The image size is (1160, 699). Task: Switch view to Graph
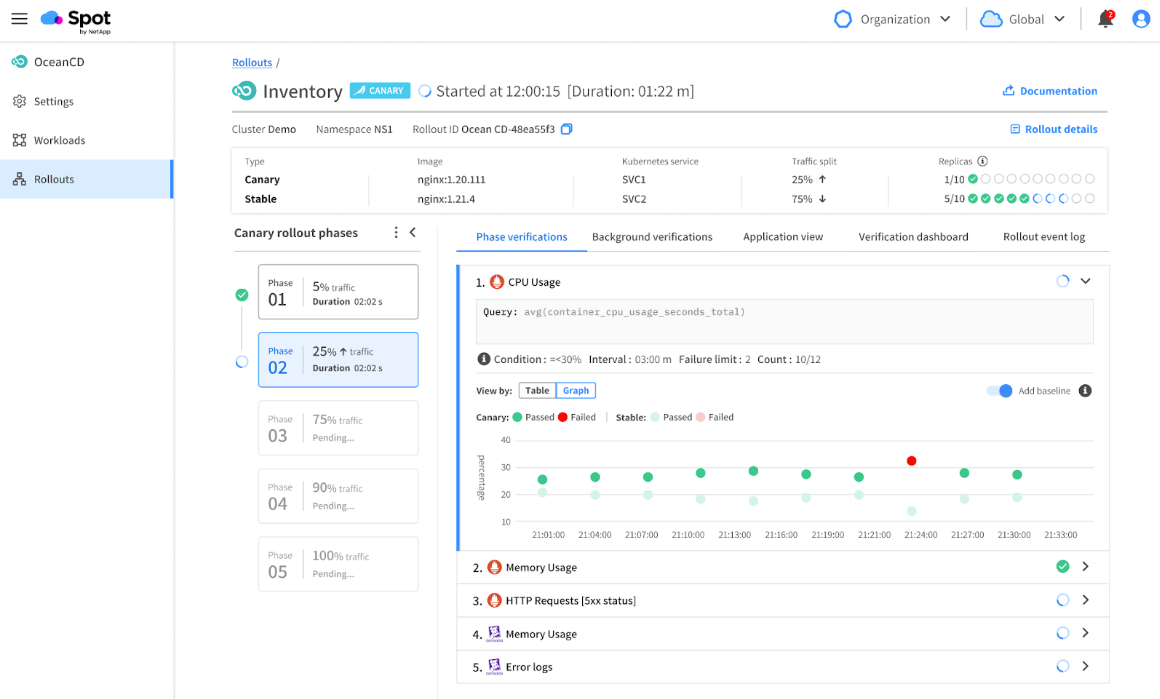576,391
